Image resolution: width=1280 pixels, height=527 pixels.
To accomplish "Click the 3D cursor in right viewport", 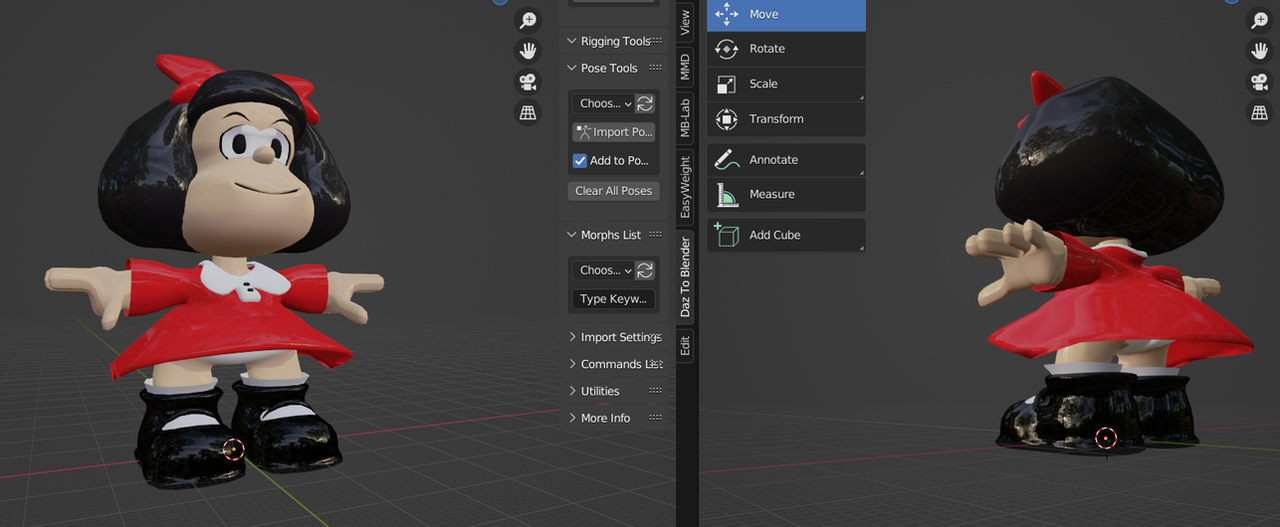I will [1106, 438].
